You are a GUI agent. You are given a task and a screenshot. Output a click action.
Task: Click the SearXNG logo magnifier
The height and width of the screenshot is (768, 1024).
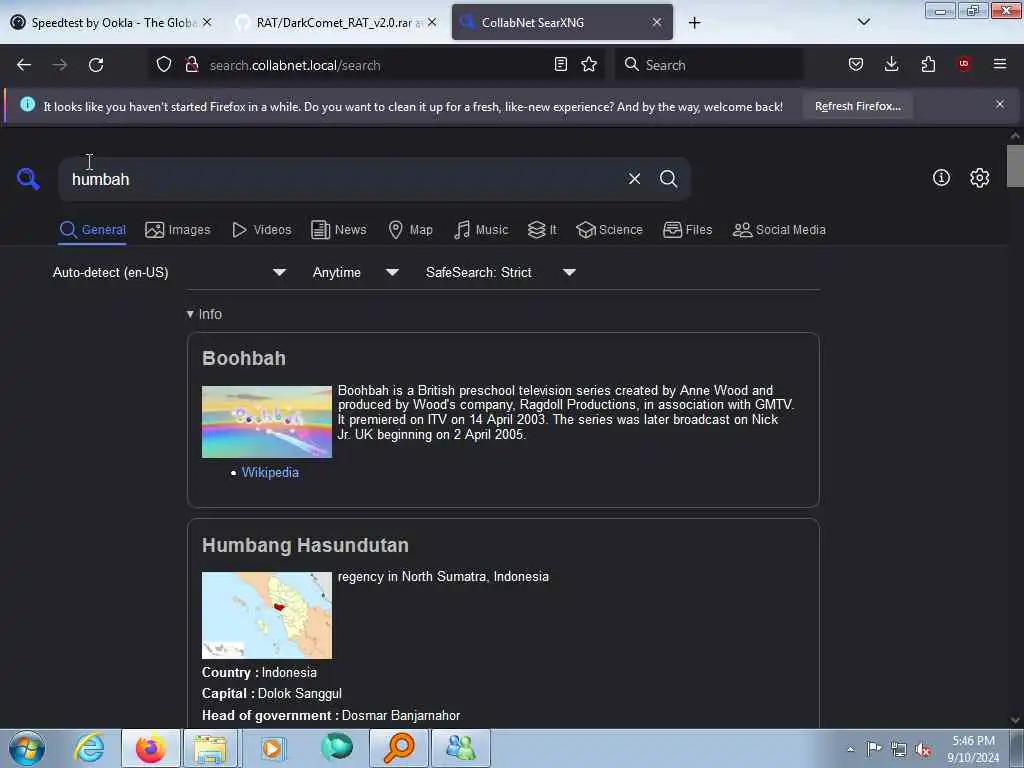28,178
